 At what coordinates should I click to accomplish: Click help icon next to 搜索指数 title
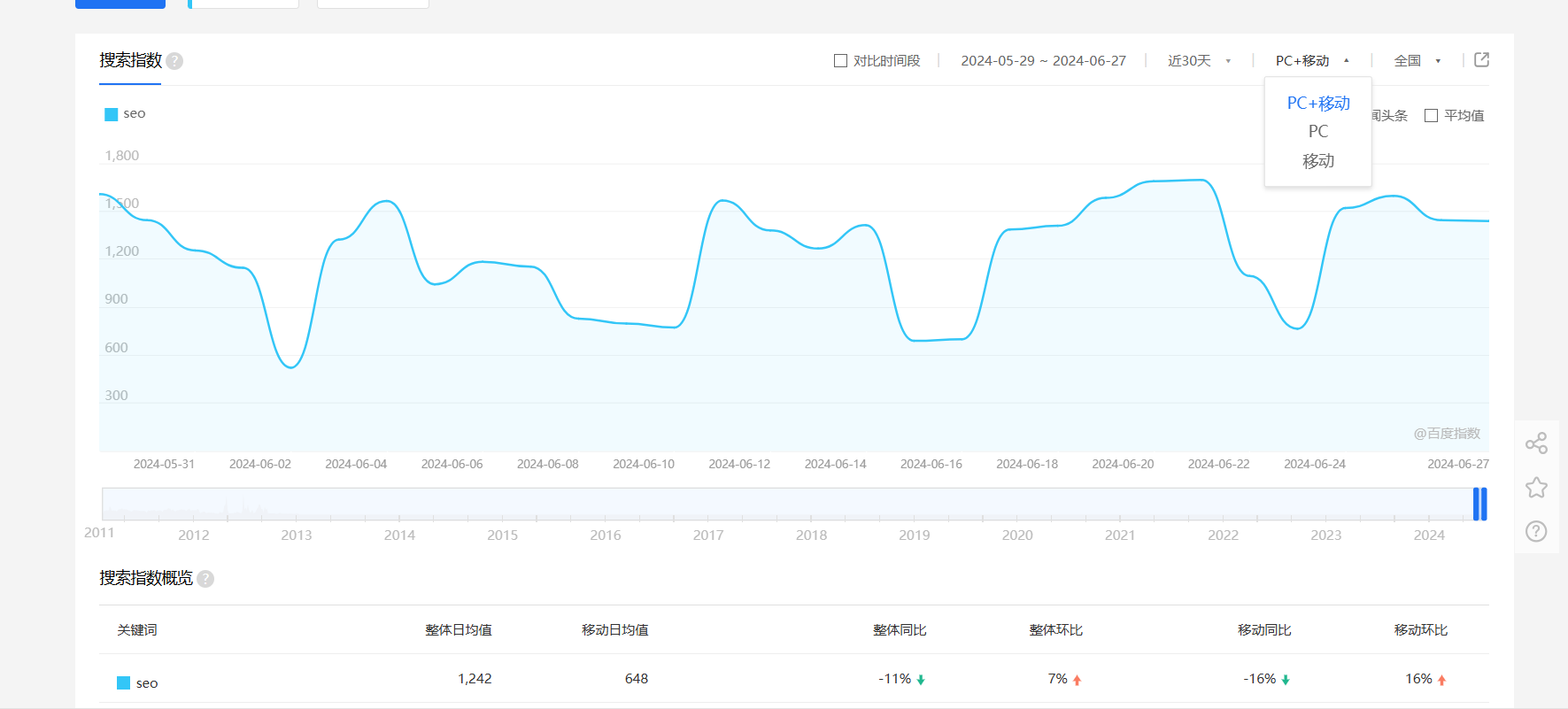click(174, 61)
